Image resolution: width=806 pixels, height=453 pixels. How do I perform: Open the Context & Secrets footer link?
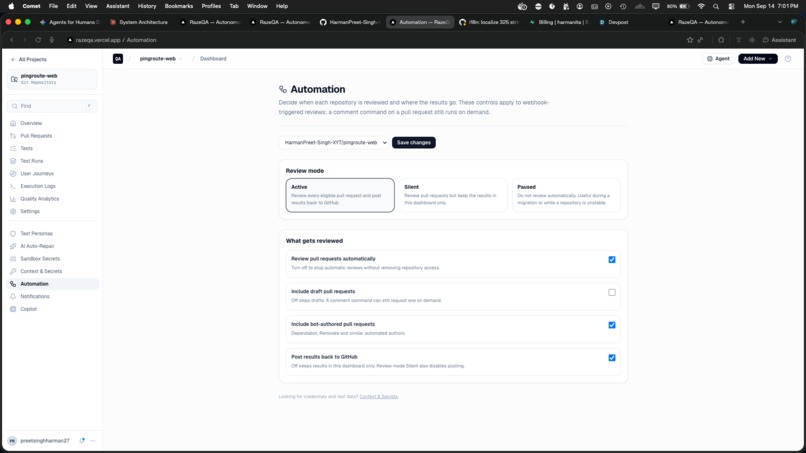[x=378, y=396]
